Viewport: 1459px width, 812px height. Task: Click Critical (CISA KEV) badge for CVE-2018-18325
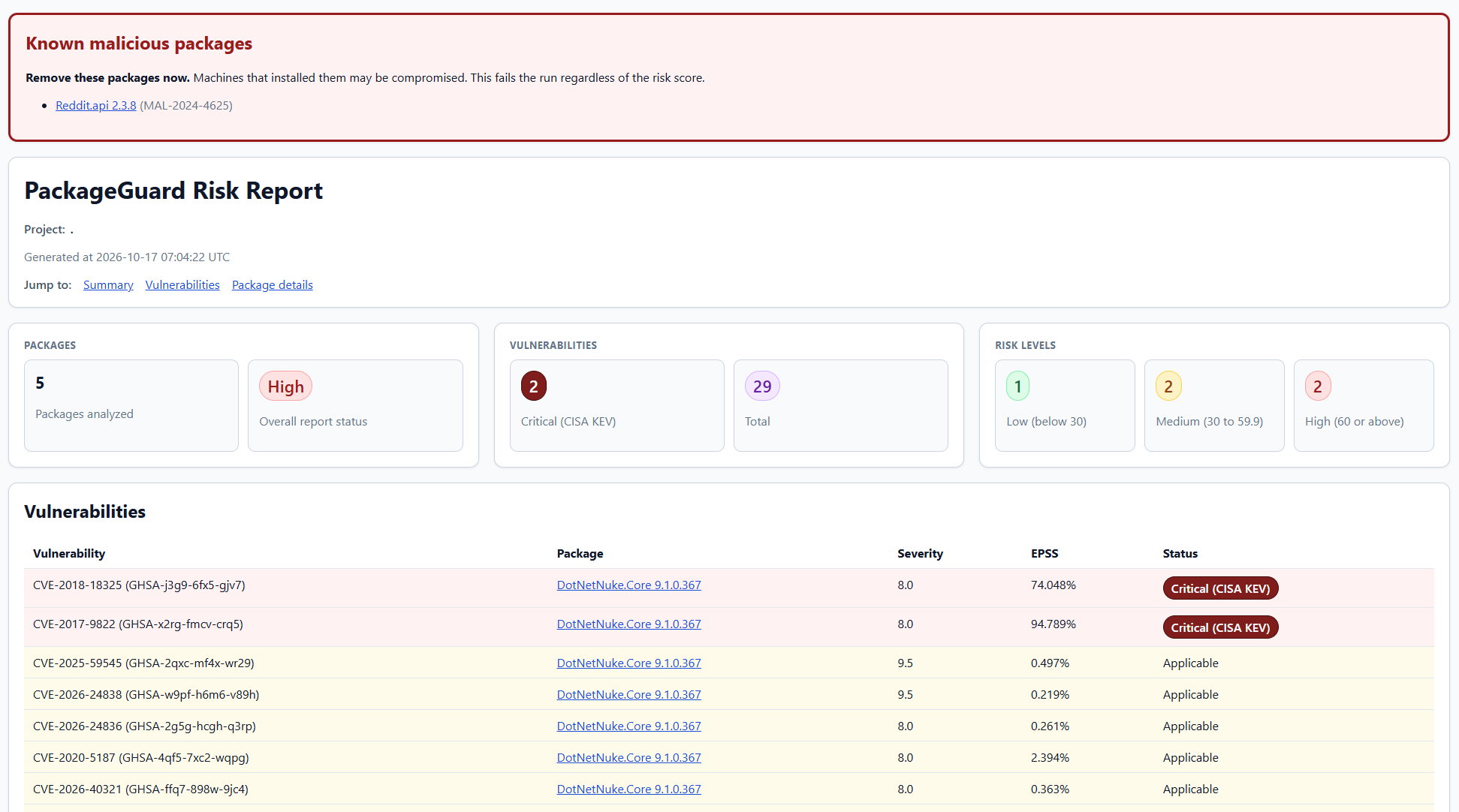click(x=1220, y=588)
